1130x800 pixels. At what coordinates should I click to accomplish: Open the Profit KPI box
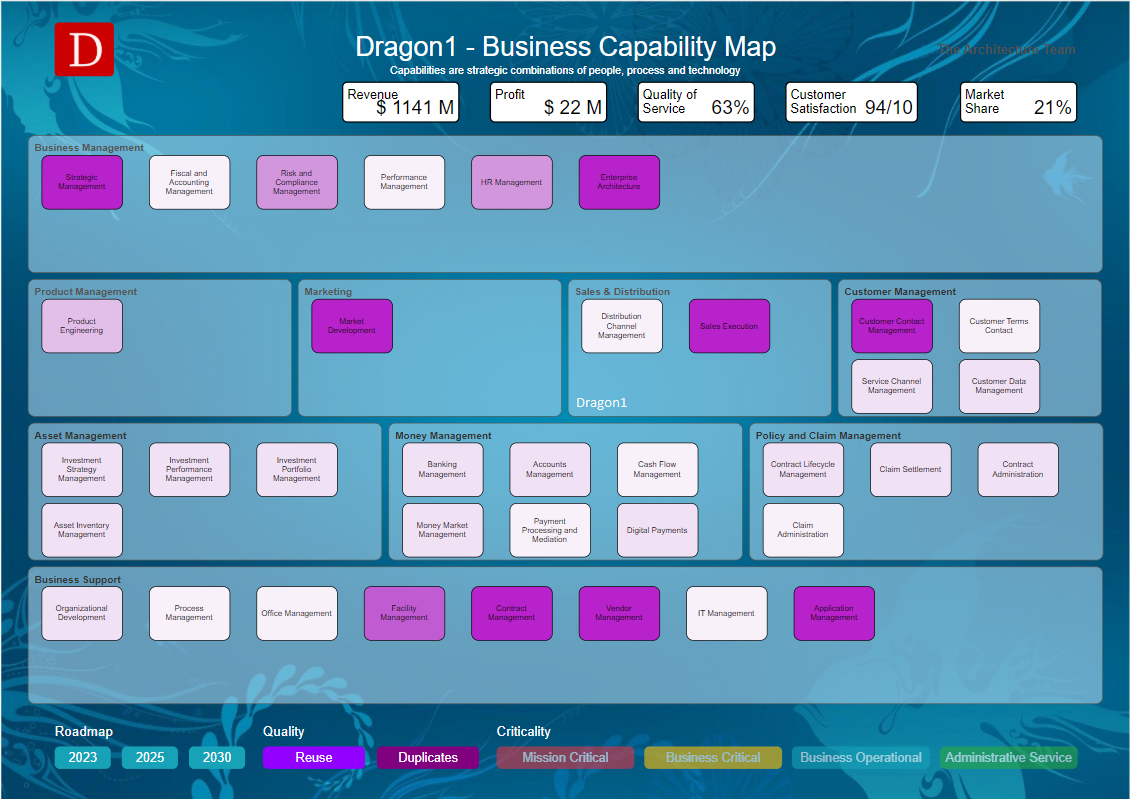[548, 102]
